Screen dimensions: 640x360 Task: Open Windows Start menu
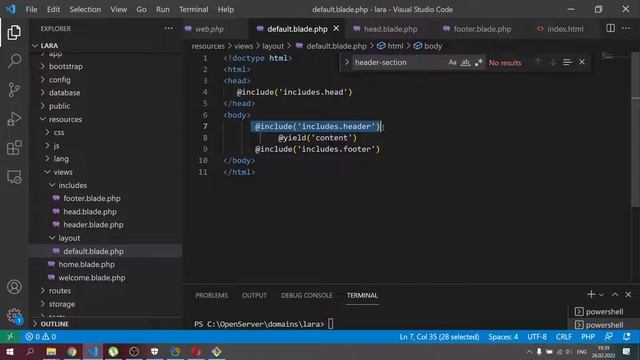9,352
